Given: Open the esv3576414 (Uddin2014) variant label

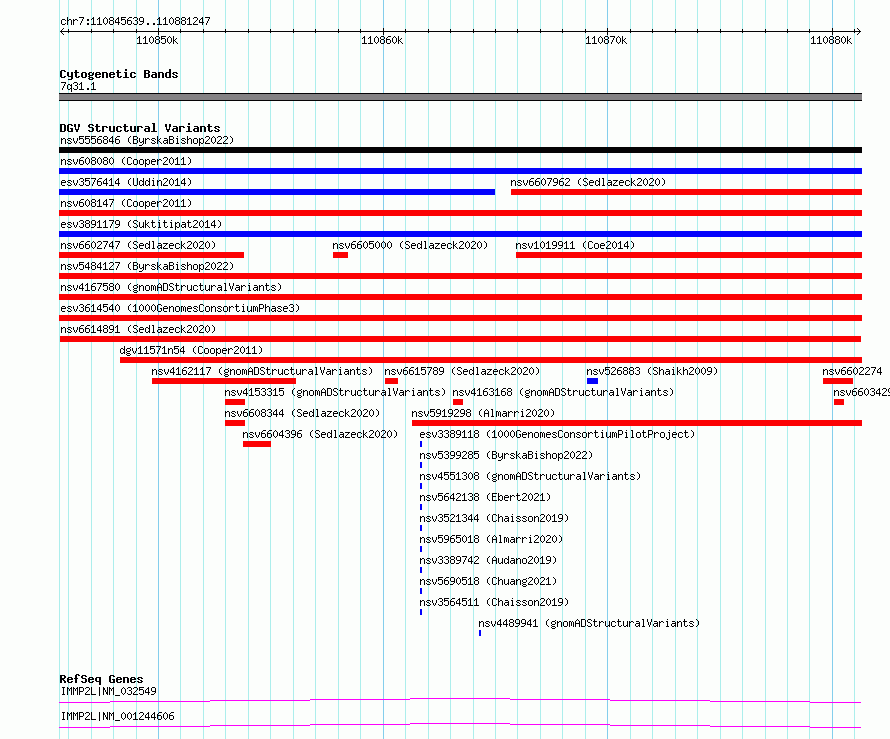Looking at the screenshot, I should (x=126, y=182).
